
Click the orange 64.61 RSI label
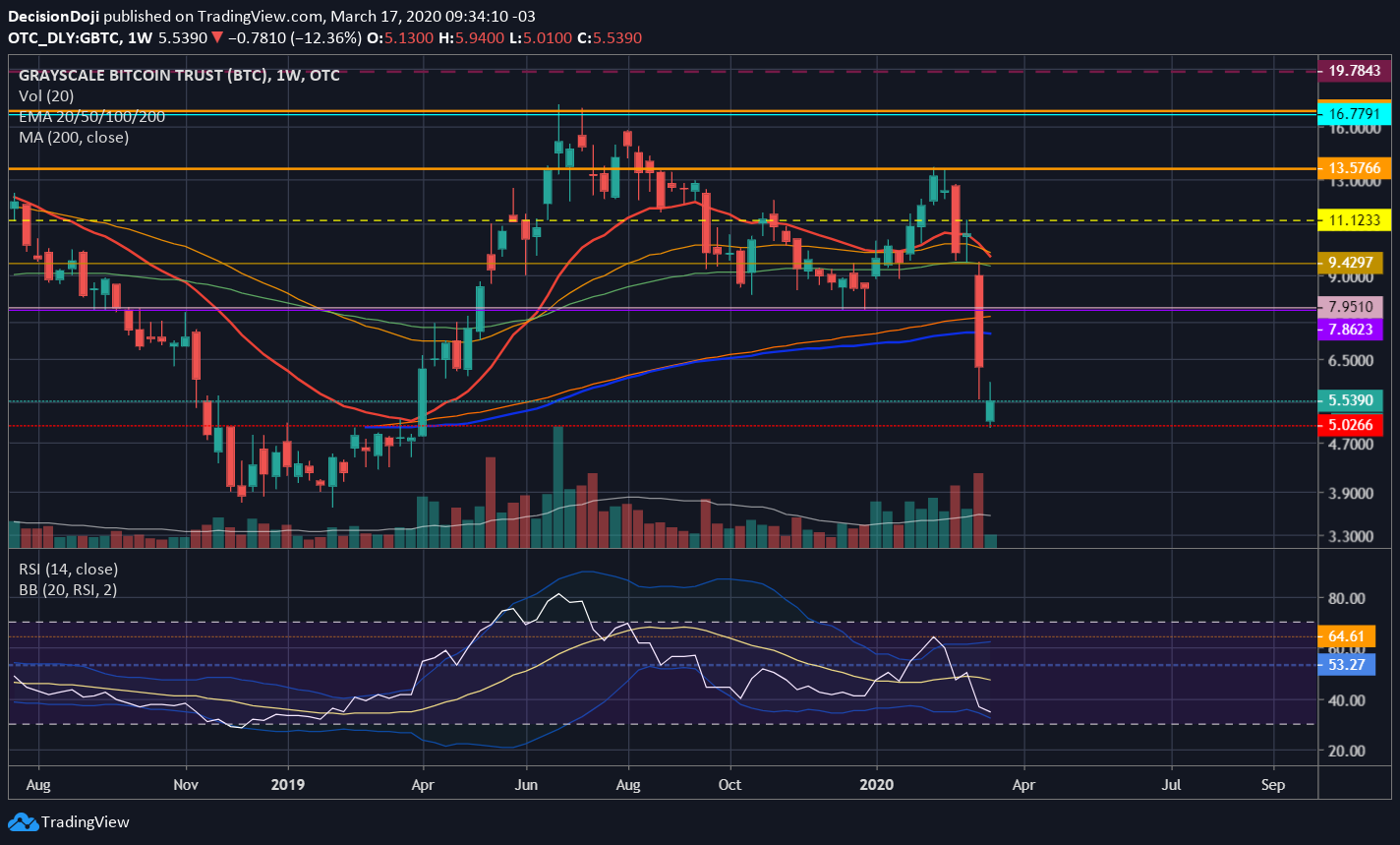(x=1346, y=636)
